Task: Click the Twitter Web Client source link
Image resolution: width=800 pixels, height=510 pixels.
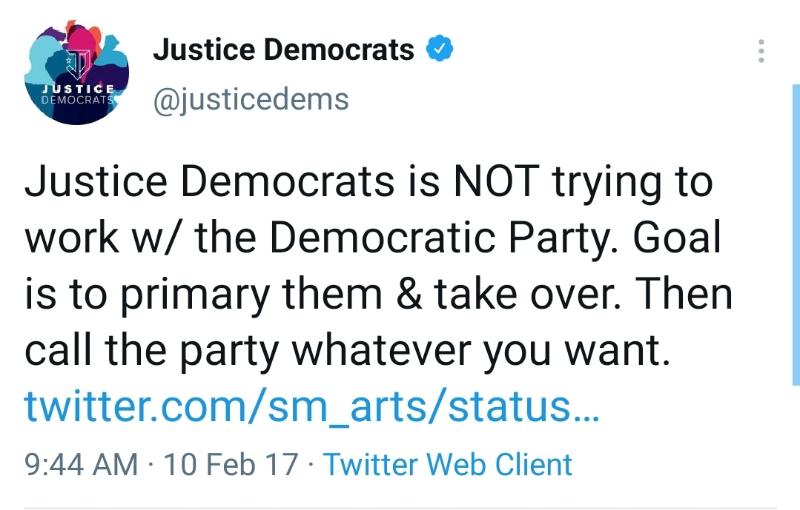Action: tap(448, 465)
